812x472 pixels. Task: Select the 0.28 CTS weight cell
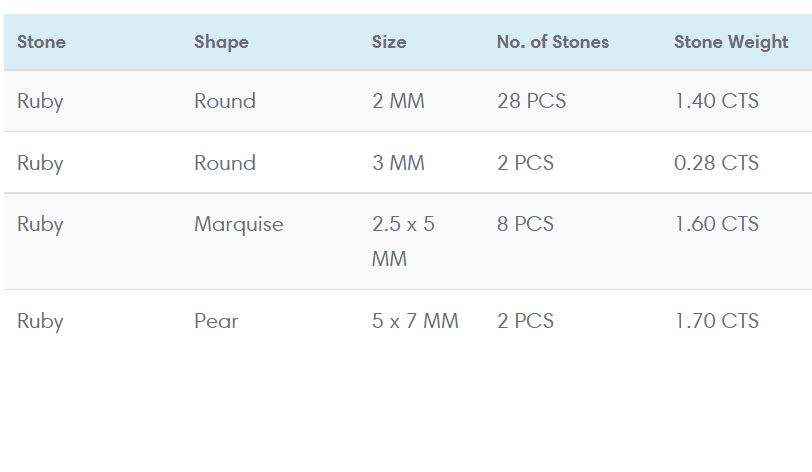coord(716,163)
